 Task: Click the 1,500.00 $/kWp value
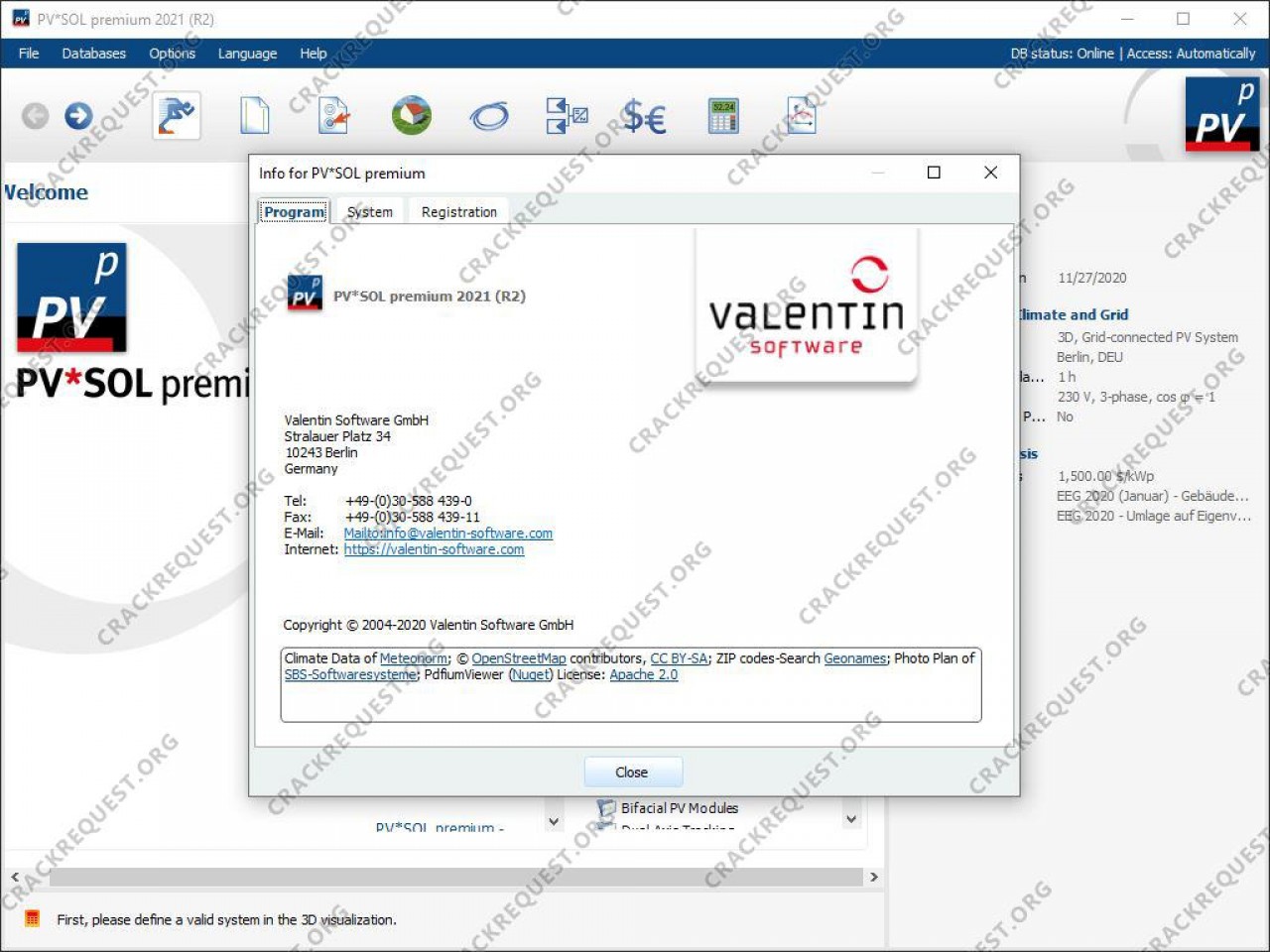(1105, 476)
